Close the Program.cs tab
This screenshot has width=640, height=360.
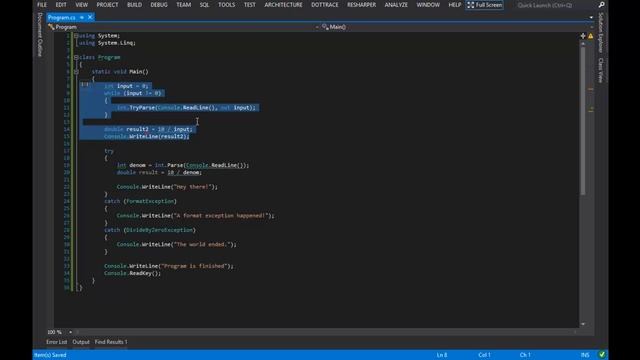click(x=90, y=17)
